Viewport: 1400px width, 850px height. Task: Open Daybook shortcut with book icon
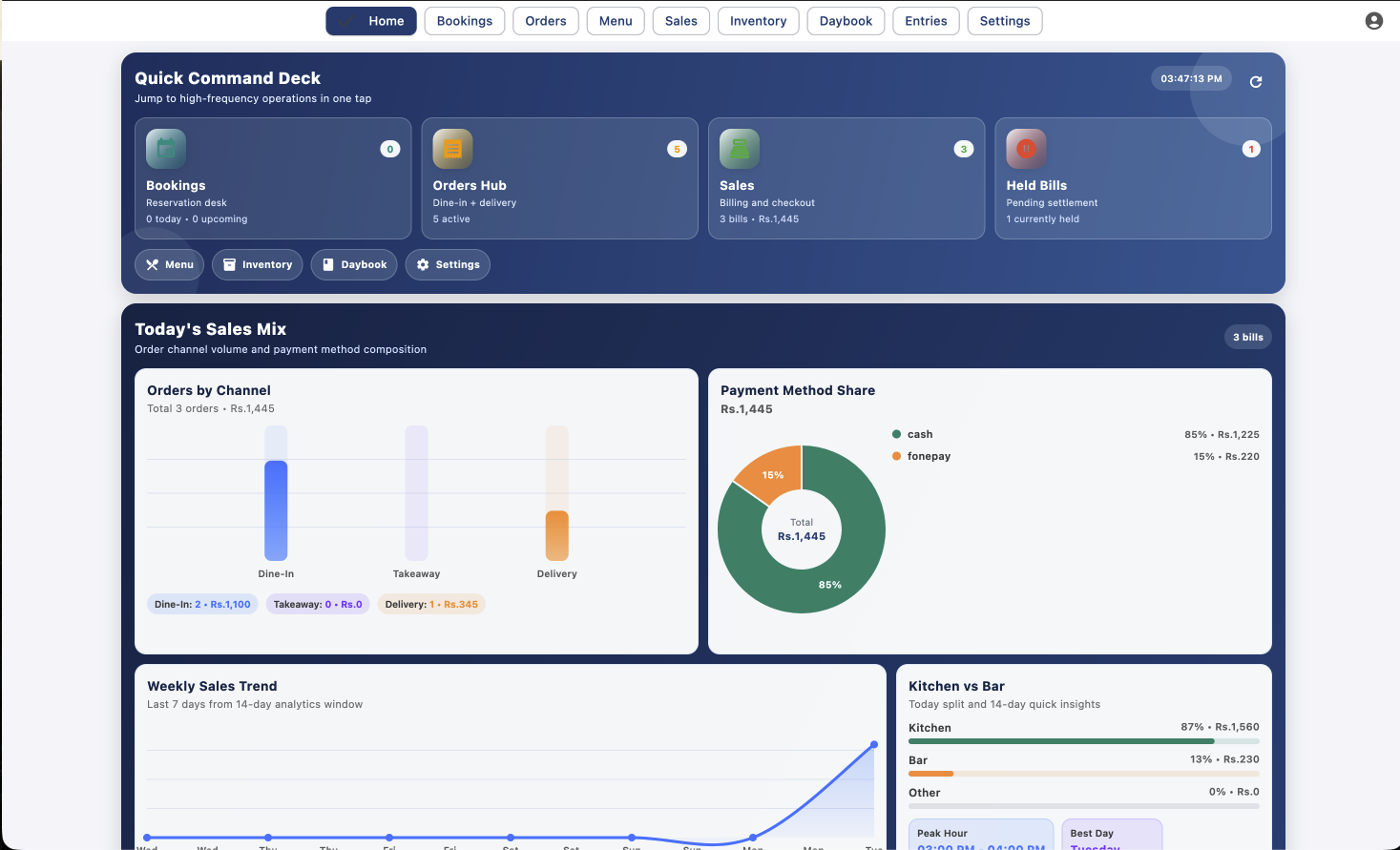coord(354,265)
